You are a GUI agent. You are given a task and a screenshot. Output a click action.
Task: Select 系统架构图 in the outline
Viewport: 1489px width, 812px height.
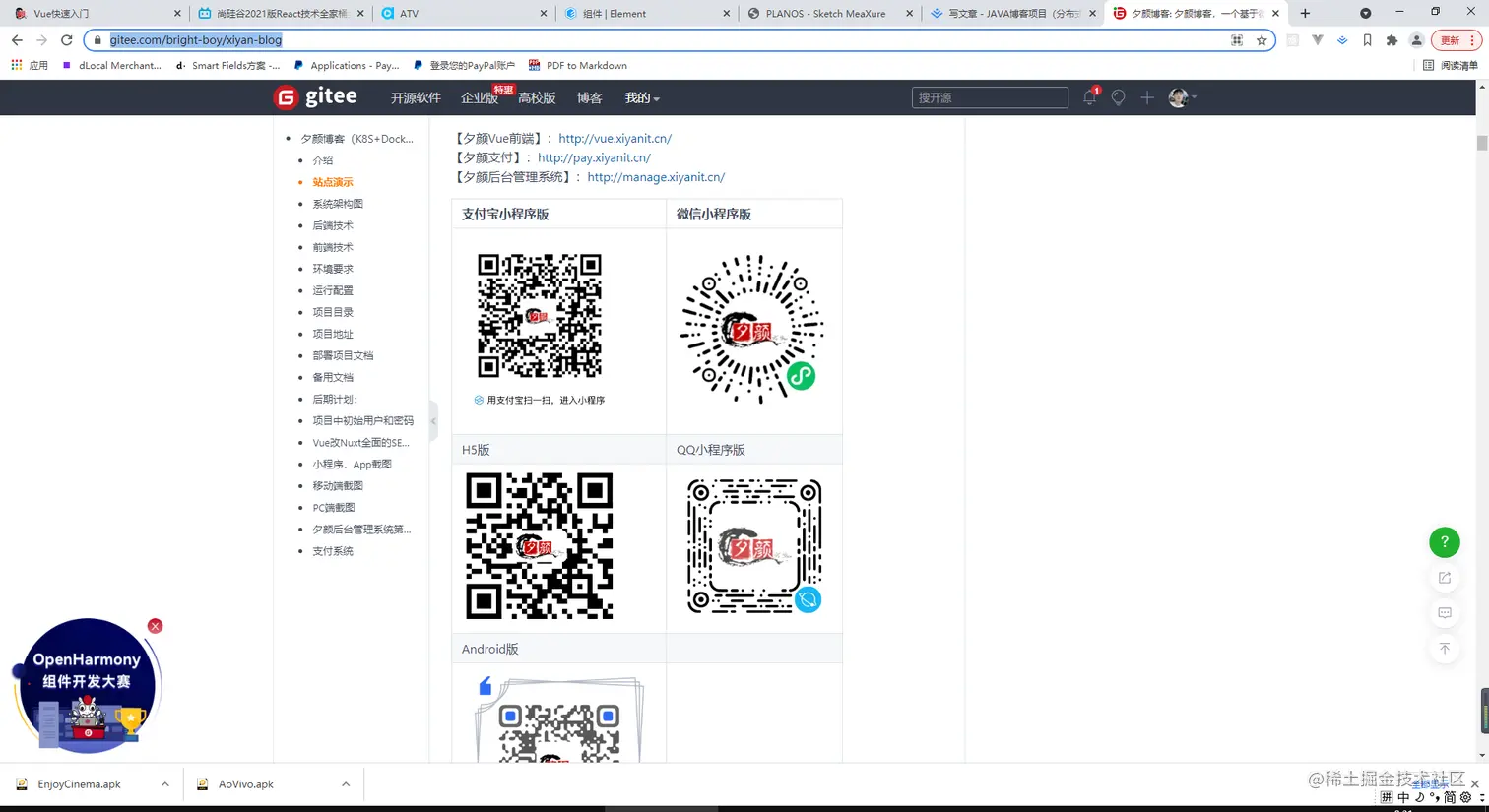pyautogui.click(x=338, y=204)
